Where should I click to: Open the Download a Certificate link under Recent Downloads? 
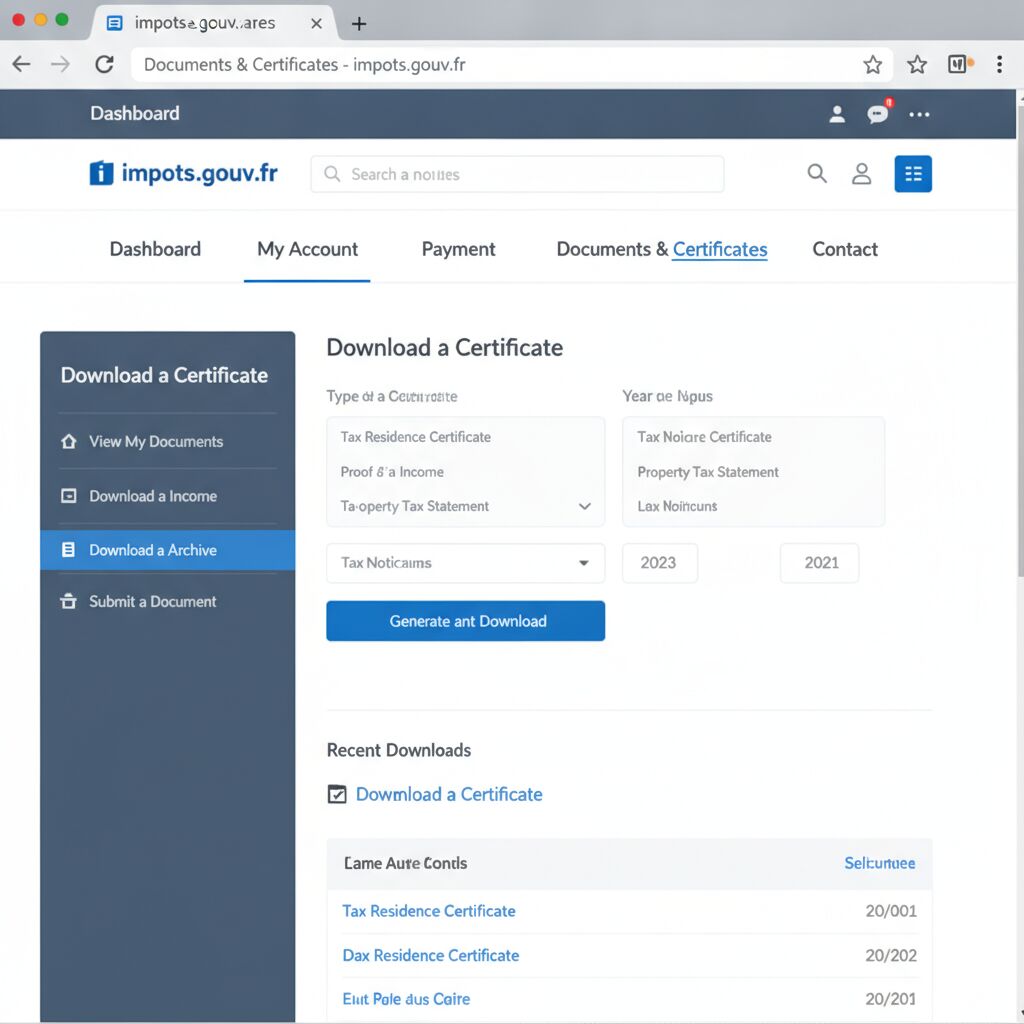click(449, 794)
